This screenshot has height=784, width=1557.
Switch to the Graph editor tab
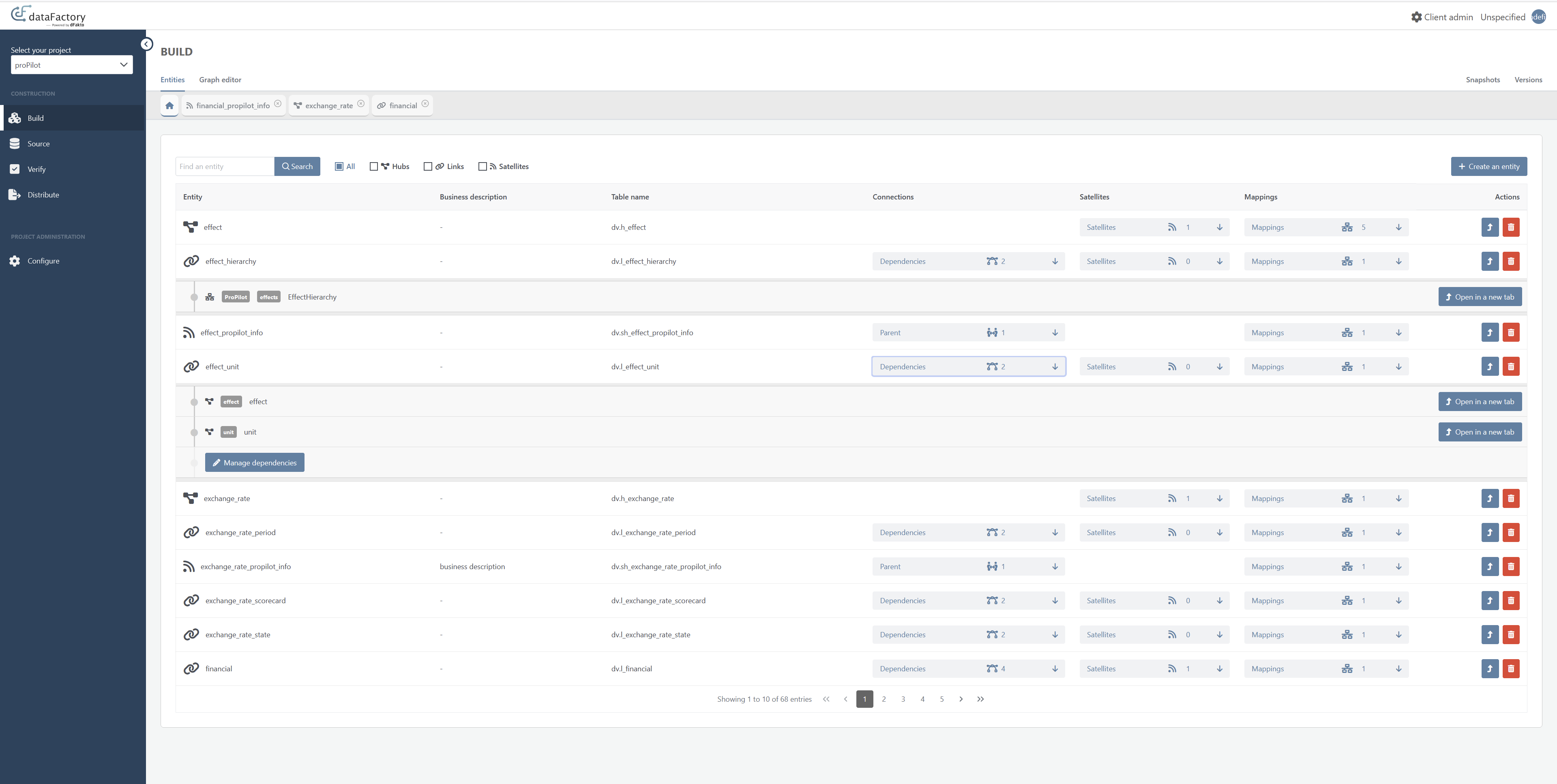[220, 80]
